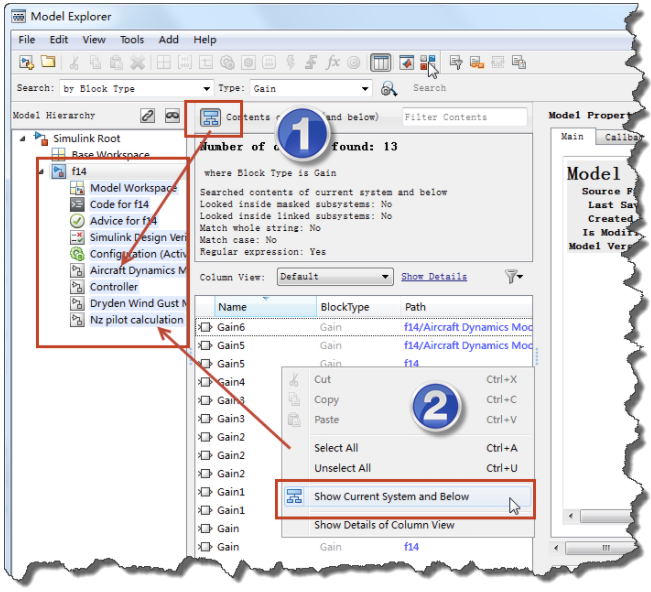
Task: Click the bottom horizontal scrollbar thumb
Action: [x=601, y=548]
